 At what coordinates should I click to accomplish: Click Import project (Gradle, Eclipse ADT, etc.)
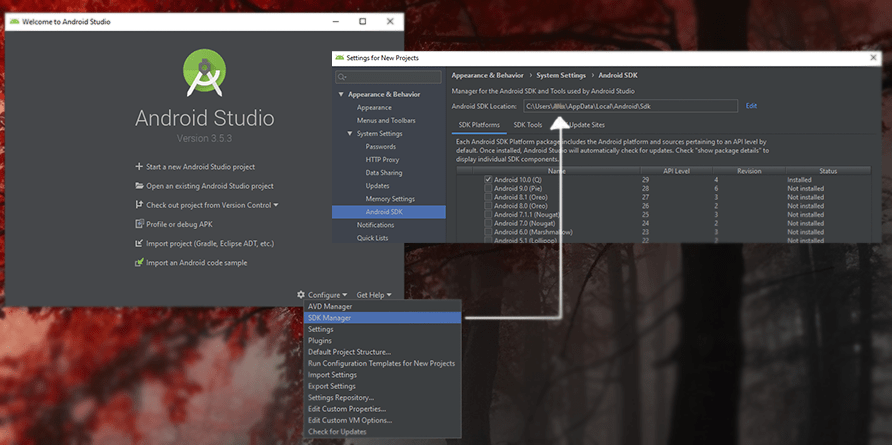(x=210, y=244)
